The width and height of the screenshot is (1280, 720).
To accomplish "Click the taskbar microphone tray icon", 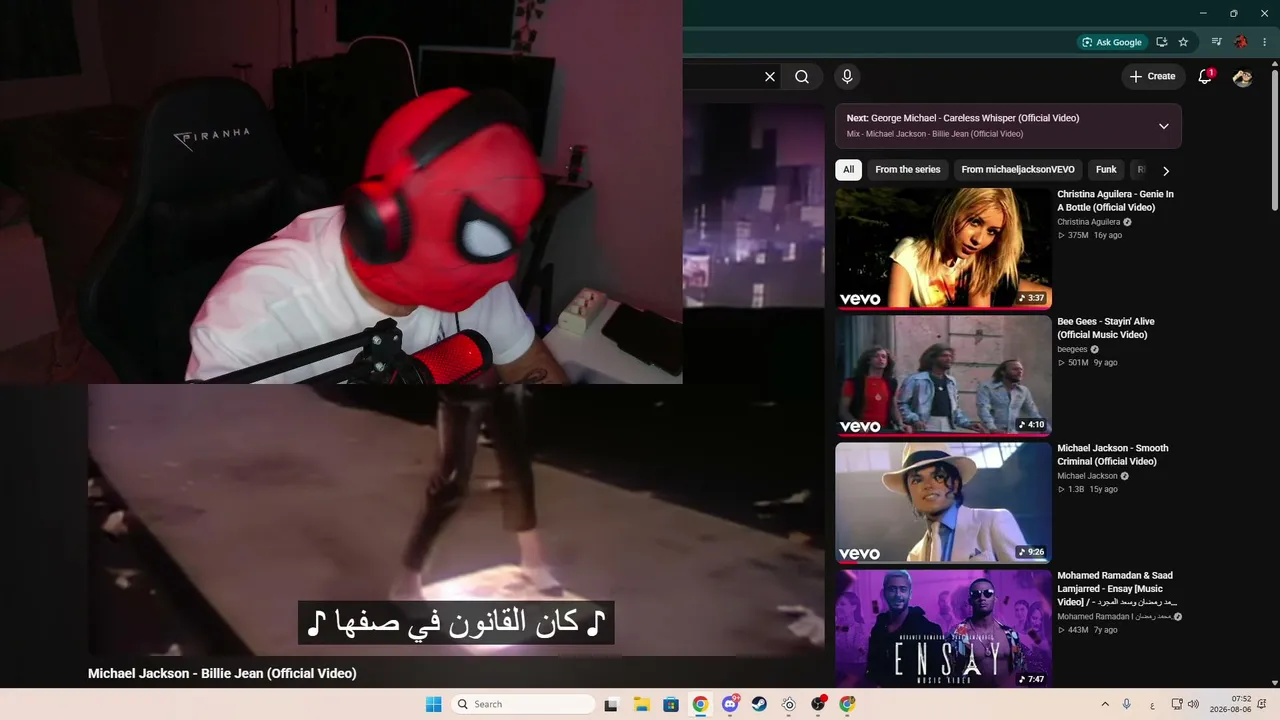I will coord(1127,704).
